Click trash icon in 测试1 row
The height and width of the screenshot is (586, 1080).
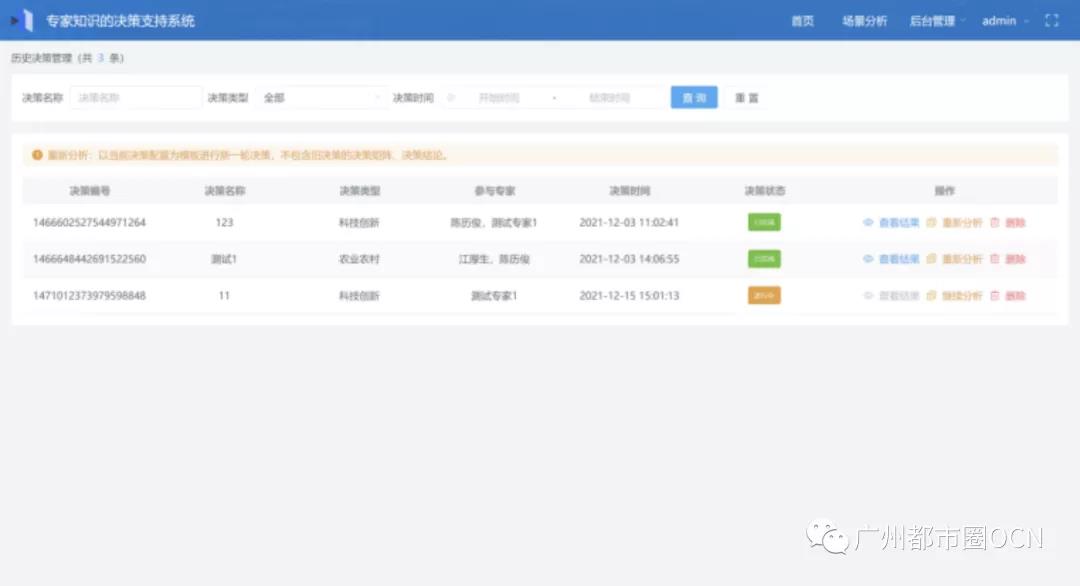[x=994, y=259]
